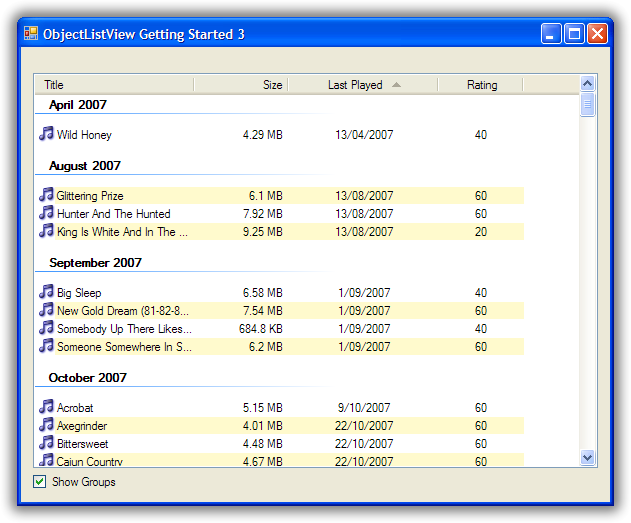Image resolution: width=631 pixels, height=523 pixels.
Task: Click the vertical scrollbar thumb
Action: point(588,105)
